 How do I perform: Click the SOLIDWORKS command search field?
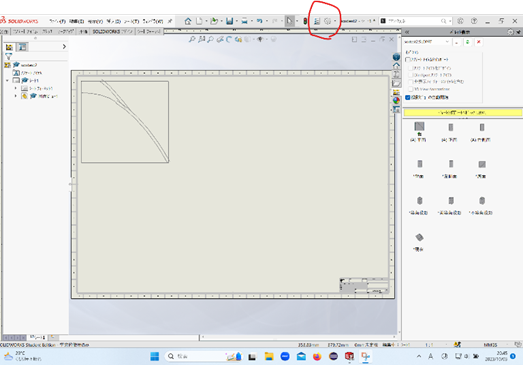[416, 21]
